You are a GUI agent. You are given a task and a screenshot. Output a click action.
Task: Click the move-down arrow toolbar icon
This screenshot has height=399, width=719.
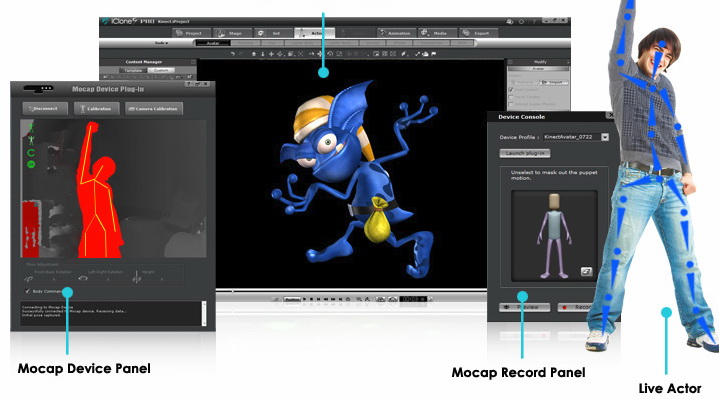coord(262,54)
